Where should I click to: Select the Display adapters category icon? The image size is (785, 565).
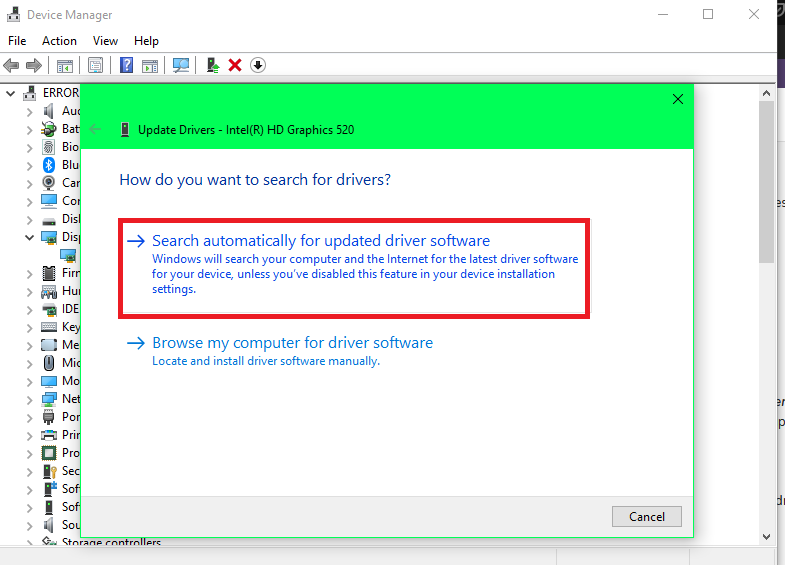[x=49, y=237]
